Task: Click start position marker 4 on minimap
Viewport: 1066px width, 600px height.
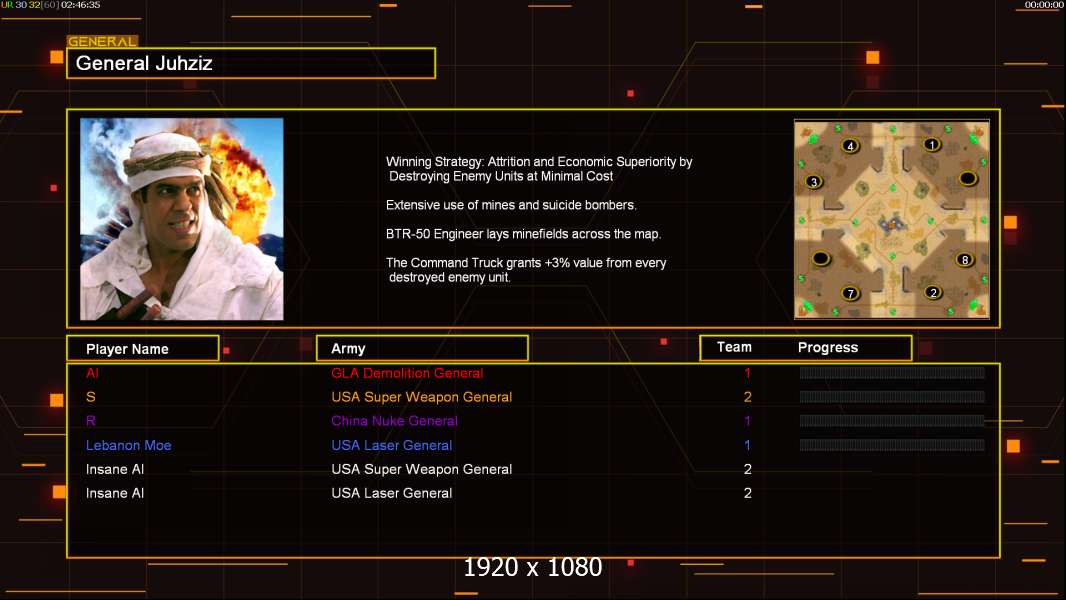Action: pos(850,145)
